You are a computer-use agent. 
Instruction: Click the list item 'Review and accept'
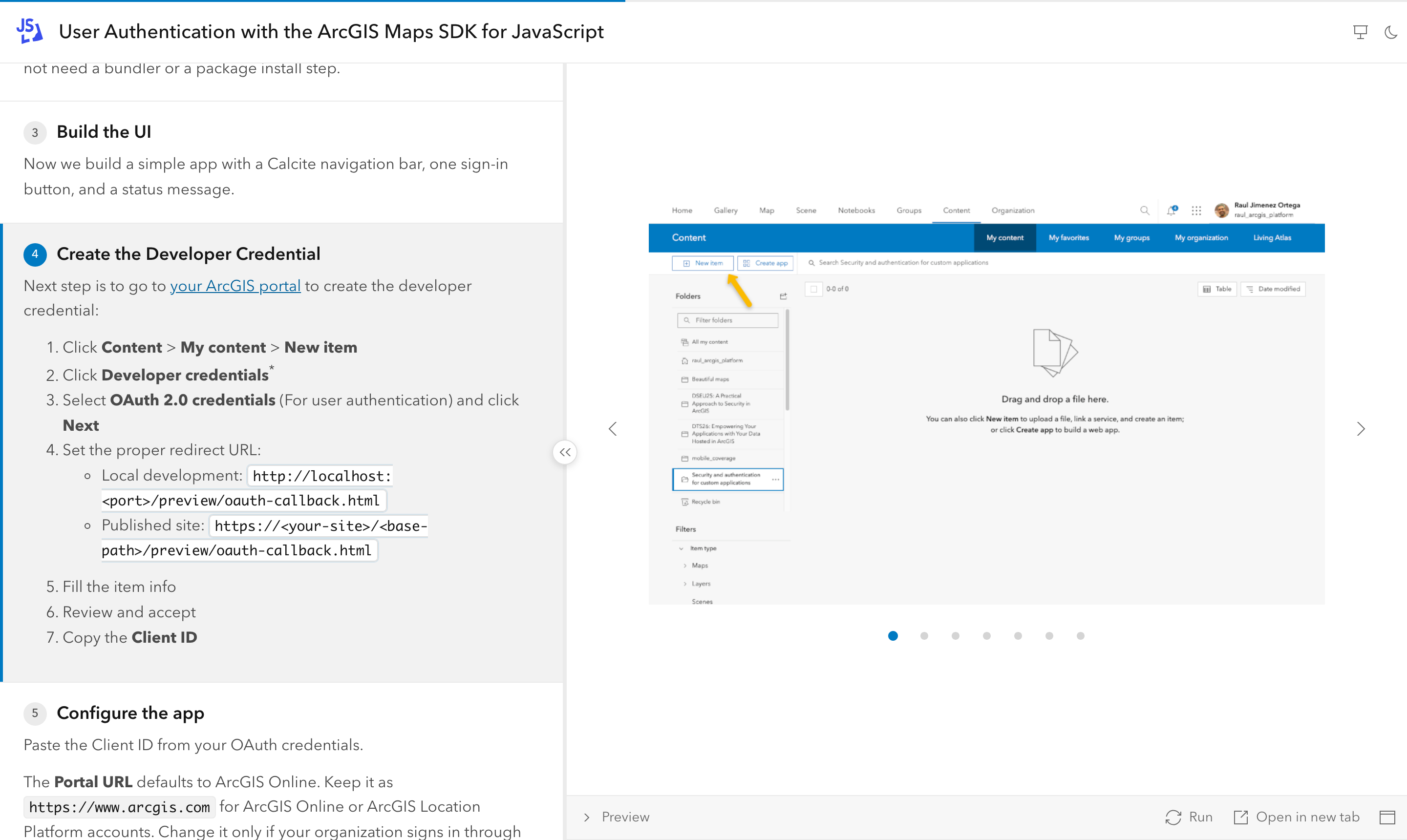point(129,612)
